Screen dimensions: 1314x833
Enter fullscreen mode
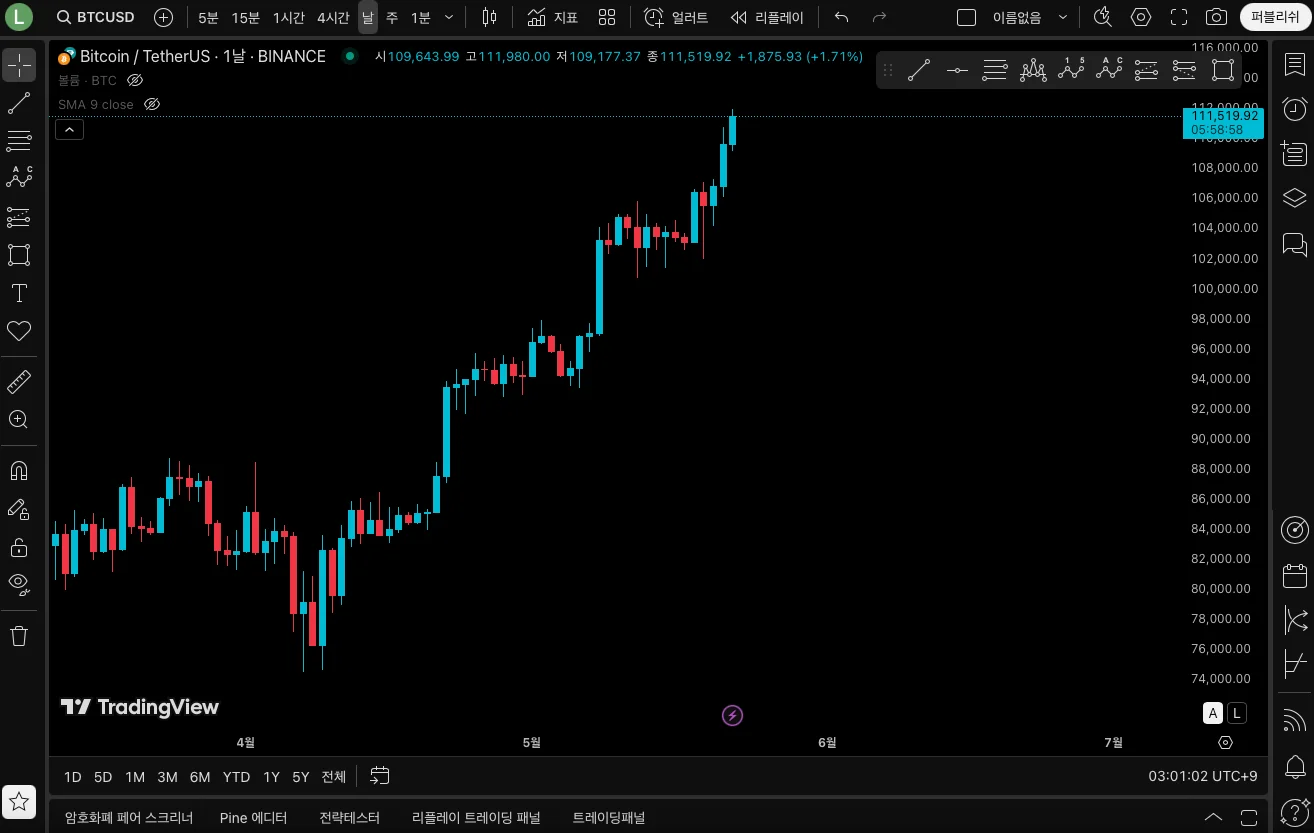pos(1179,17)
